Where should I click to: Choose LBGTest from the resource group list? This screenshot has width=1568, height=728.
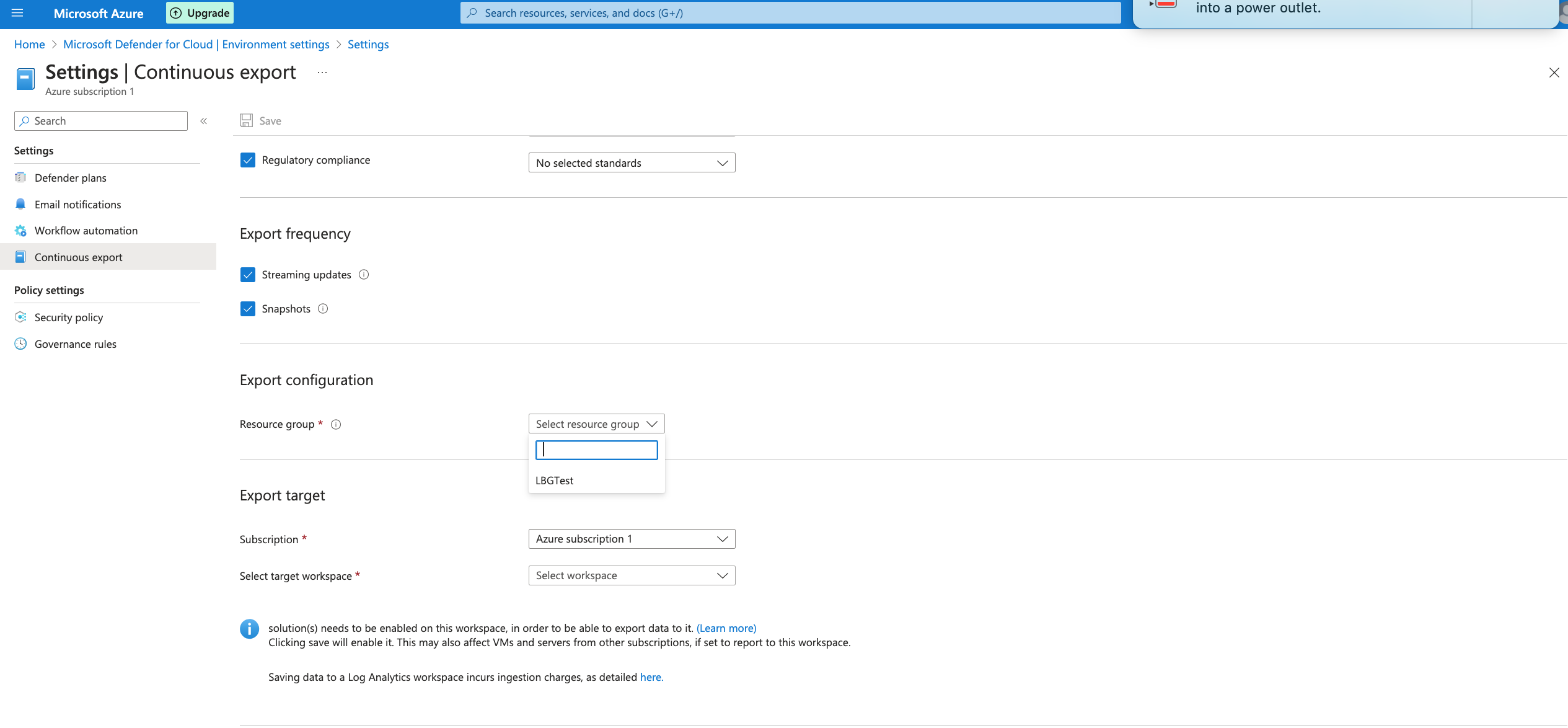tap(596, 481)
